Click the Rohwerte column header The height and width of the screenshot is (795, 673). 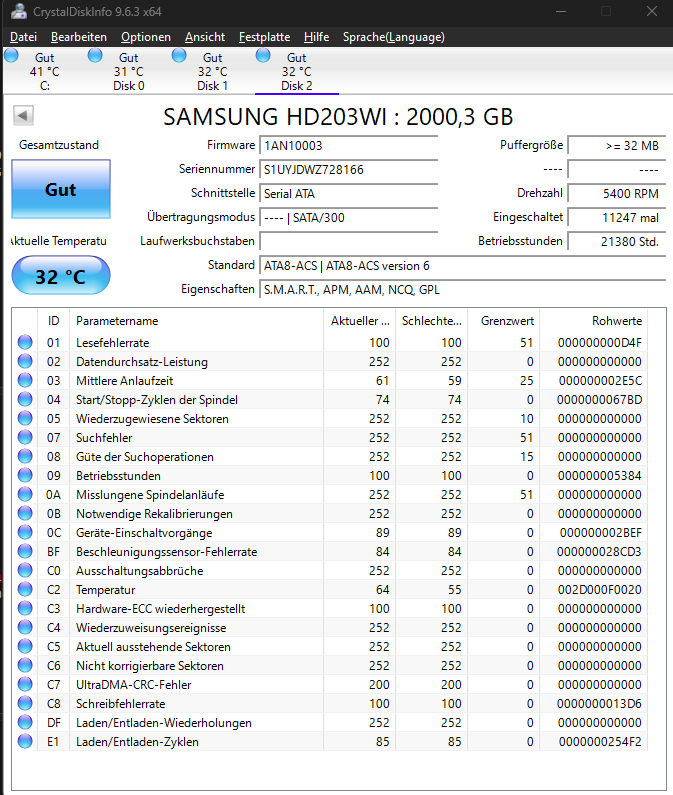(x=594, y=320)
